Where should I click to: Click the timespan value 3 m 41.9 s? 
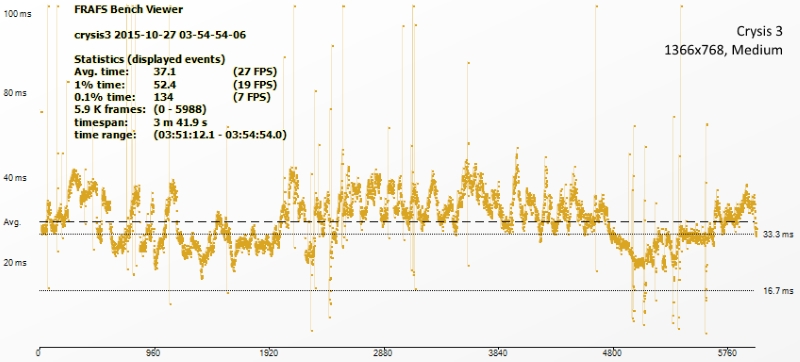point(181,122)
